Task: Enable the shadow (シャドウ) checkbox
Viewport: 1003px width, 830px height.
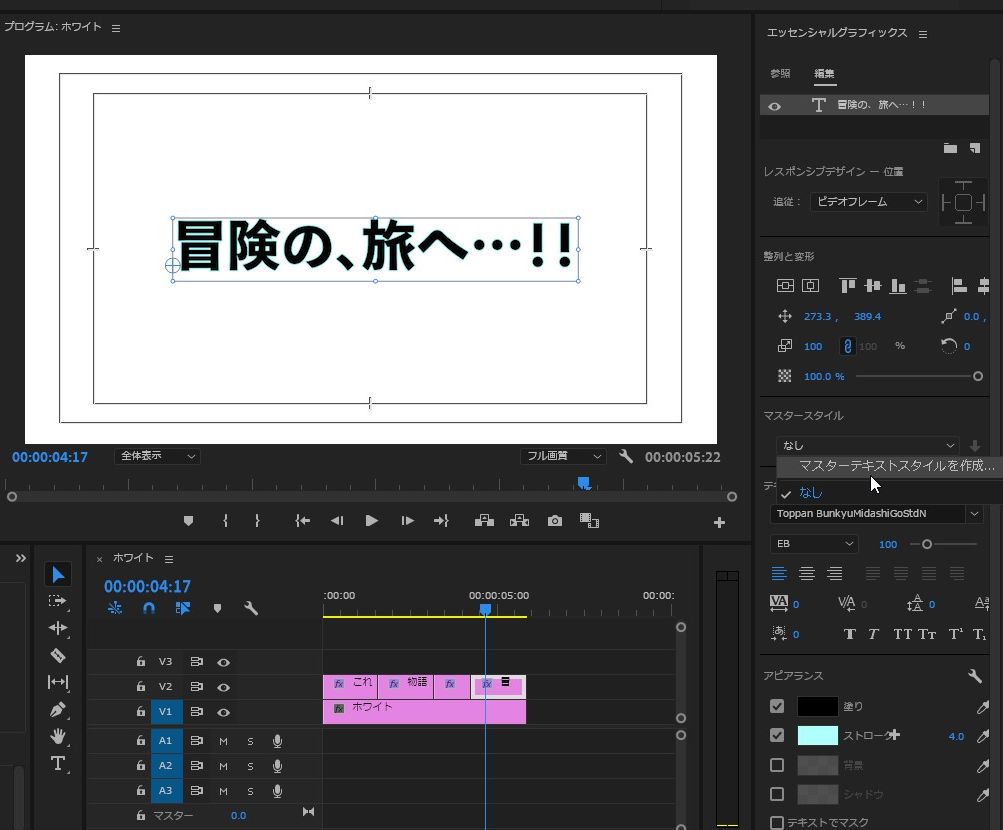Action: pyautogui.click(x=777, y=794)
